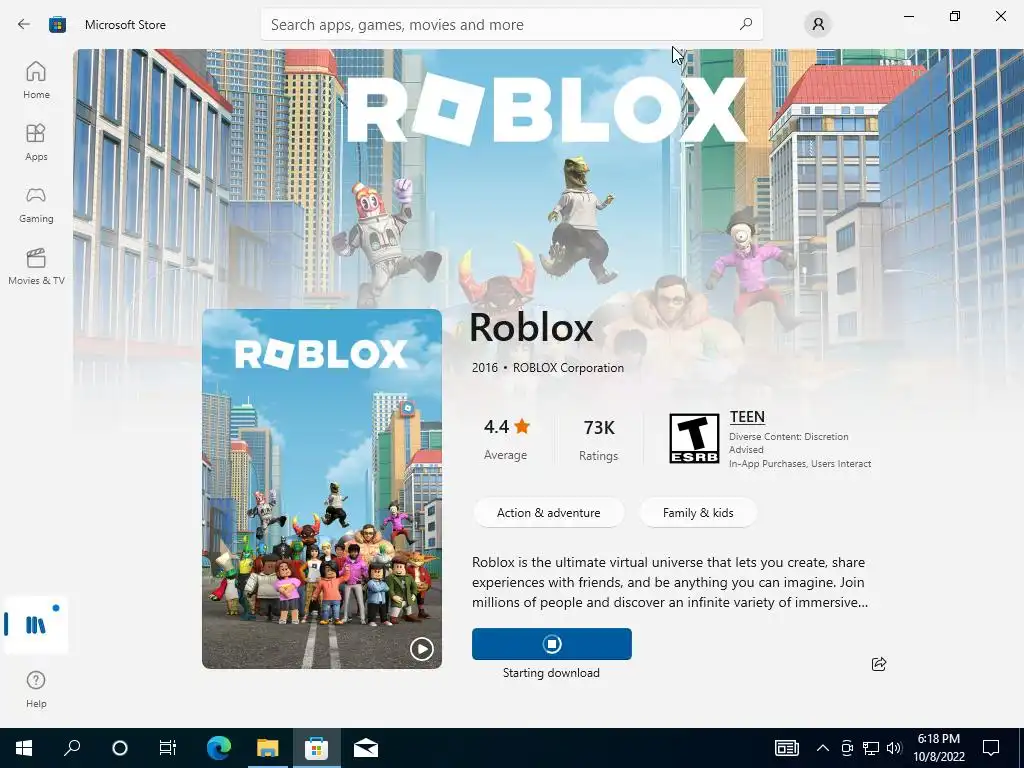Show hidden system tray icons
Viewport: 1024px width, 768px height.
(823, 748)
